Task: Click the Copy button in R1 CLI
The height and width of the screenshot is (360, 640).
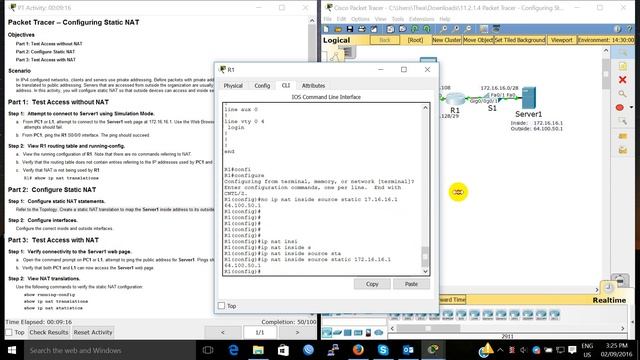Action: [372, 284]
